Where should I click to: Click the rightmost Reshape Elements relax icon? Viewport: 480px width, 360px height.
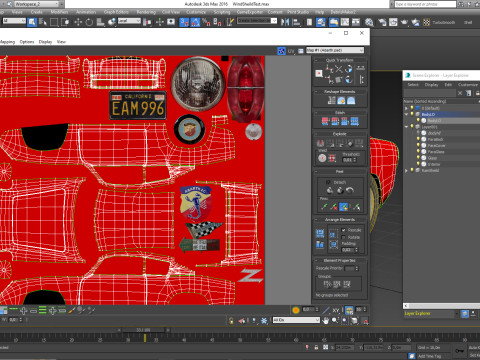click(351, 100)
